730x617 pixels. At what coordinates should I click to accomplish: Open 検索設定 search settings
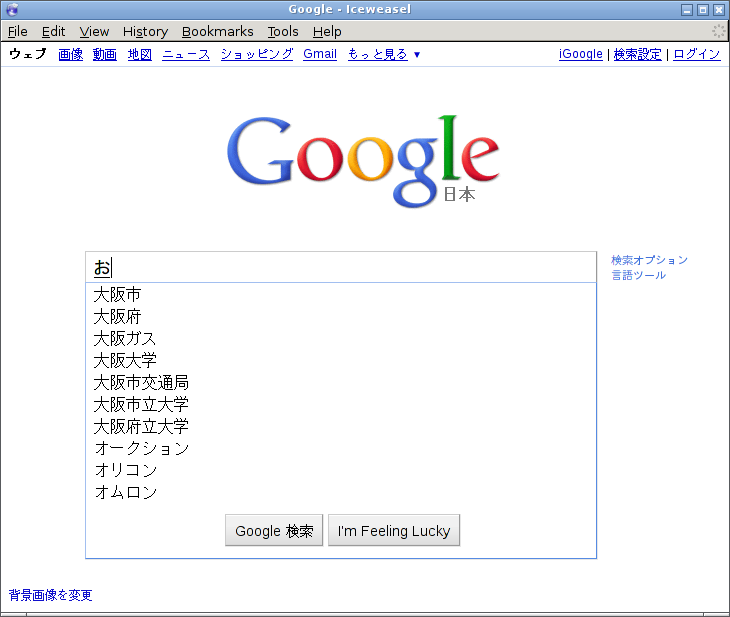point(637,54)
